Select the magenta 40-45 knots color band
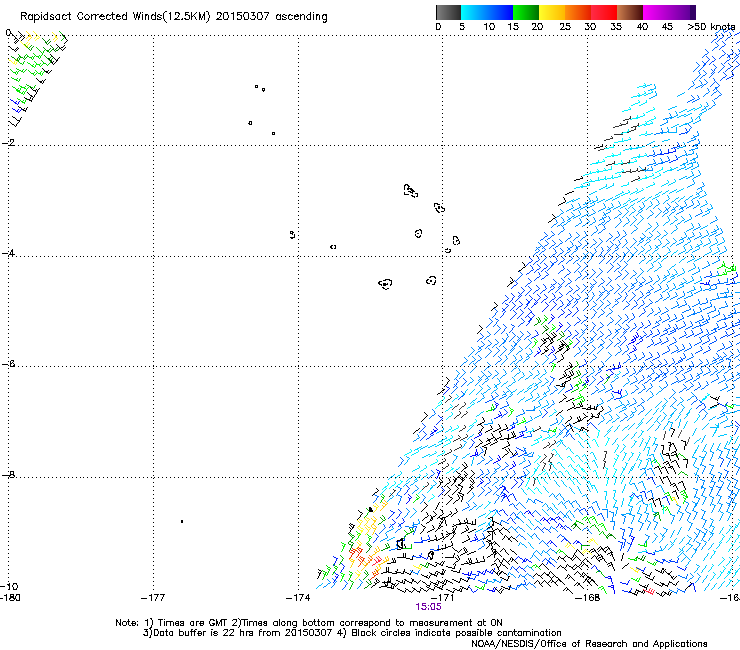The width and height of the screenshot is (740, 650). pyautogui.click(x=656, y=12)
